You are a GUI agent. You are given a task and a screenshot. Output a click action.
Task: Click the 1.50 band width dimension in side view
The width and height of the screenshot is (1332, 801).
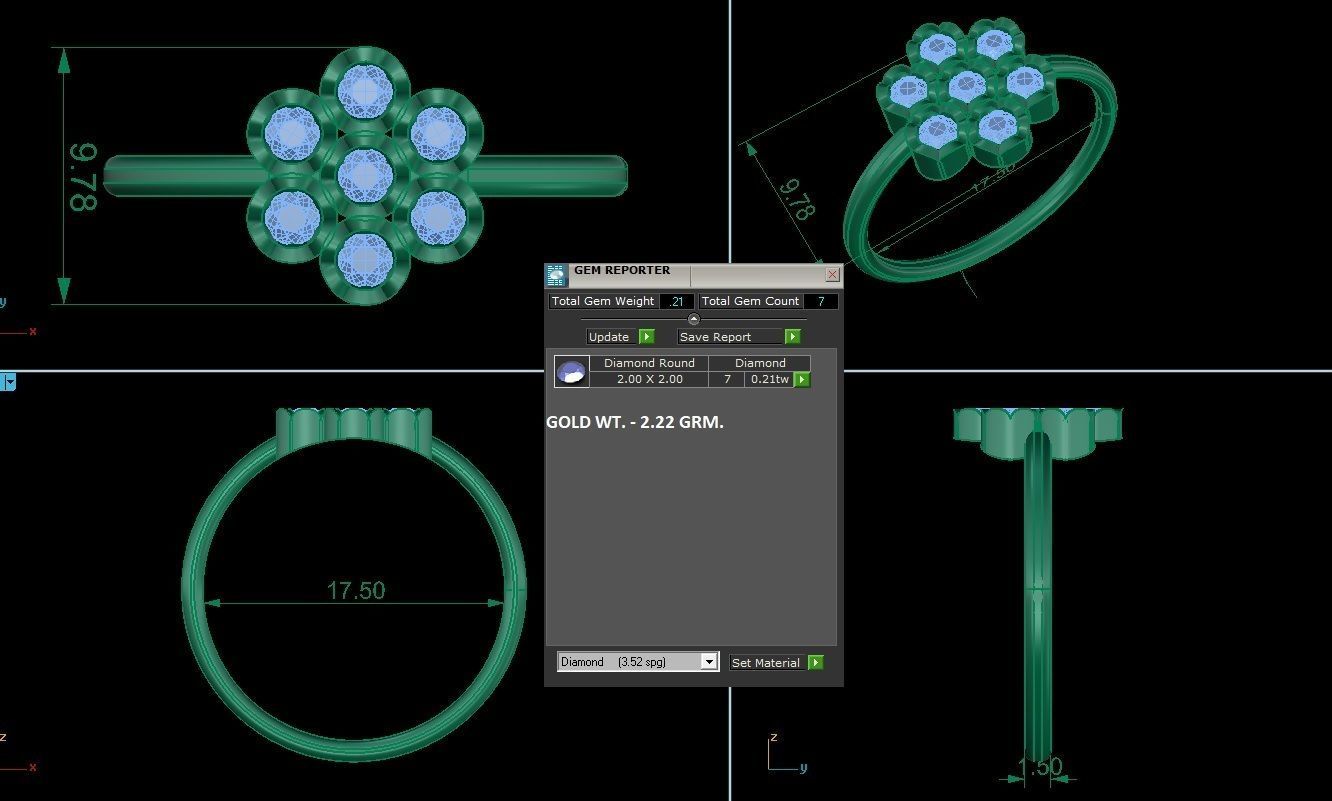pyautogui.click(x=1039, y=767)
